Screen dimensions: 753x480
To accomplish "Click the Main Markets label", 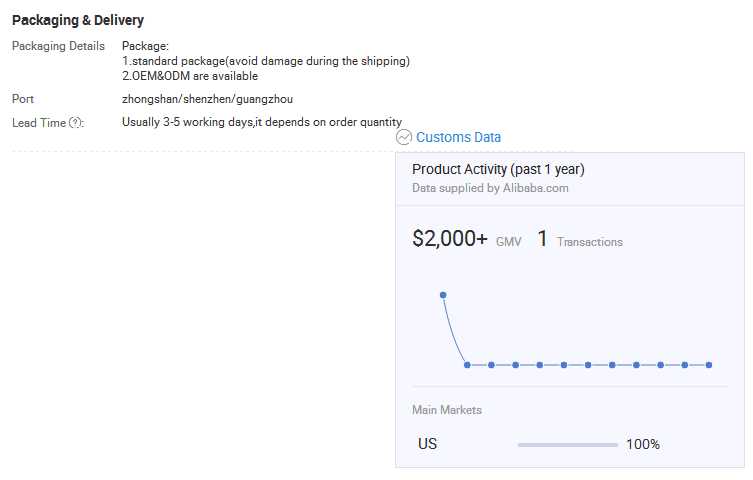I will tap(446, 410).
